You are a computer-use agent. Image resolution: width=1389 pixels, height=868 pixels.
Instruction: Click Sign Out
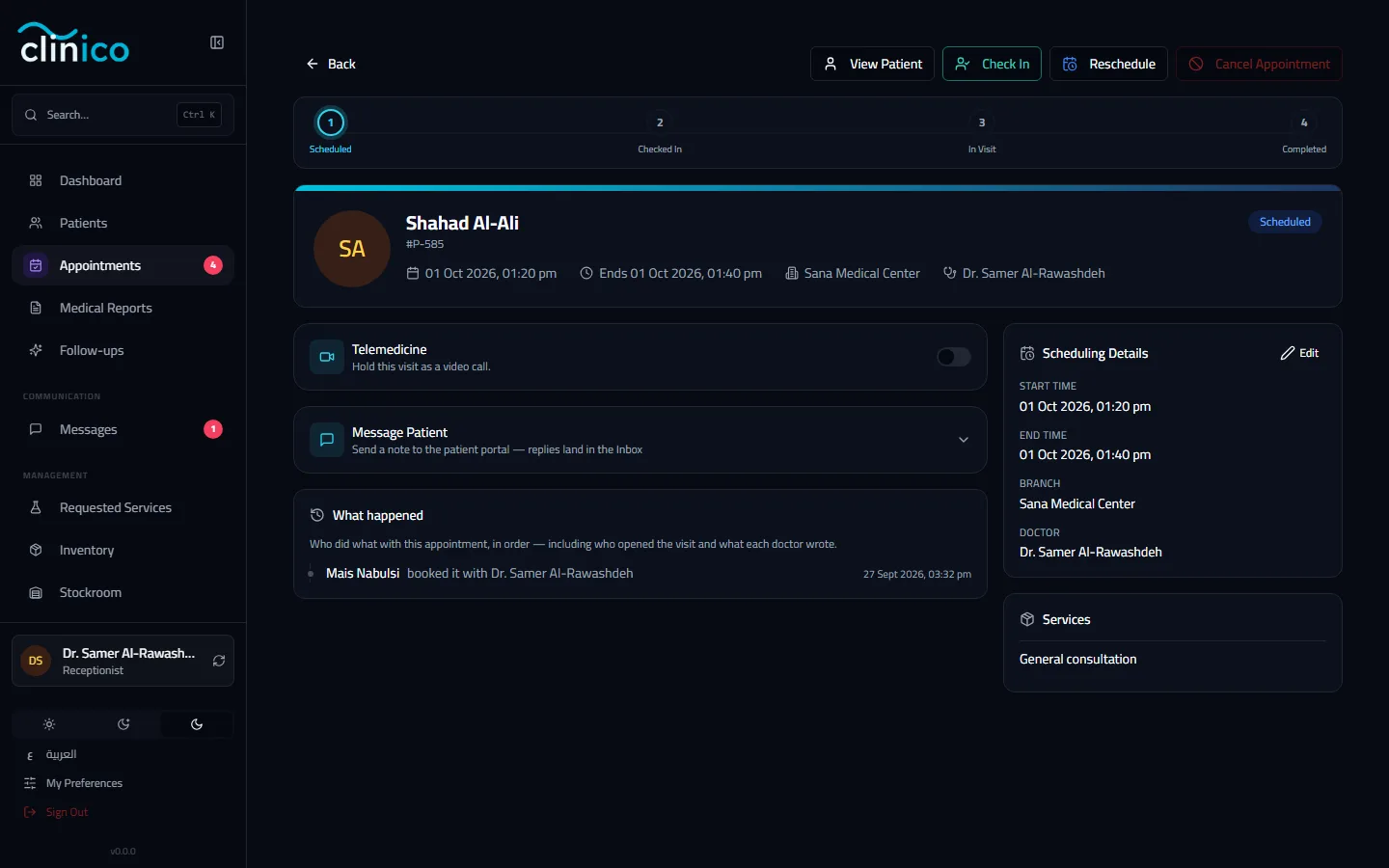coord(67,812)
